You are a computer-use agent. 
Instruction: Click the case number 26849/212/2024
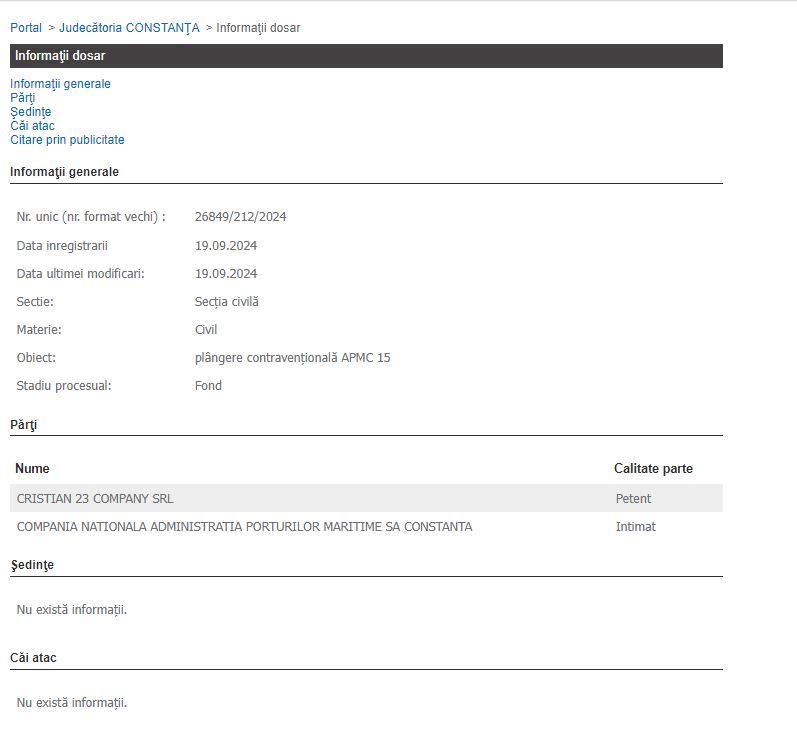click(x=240, y=217)
